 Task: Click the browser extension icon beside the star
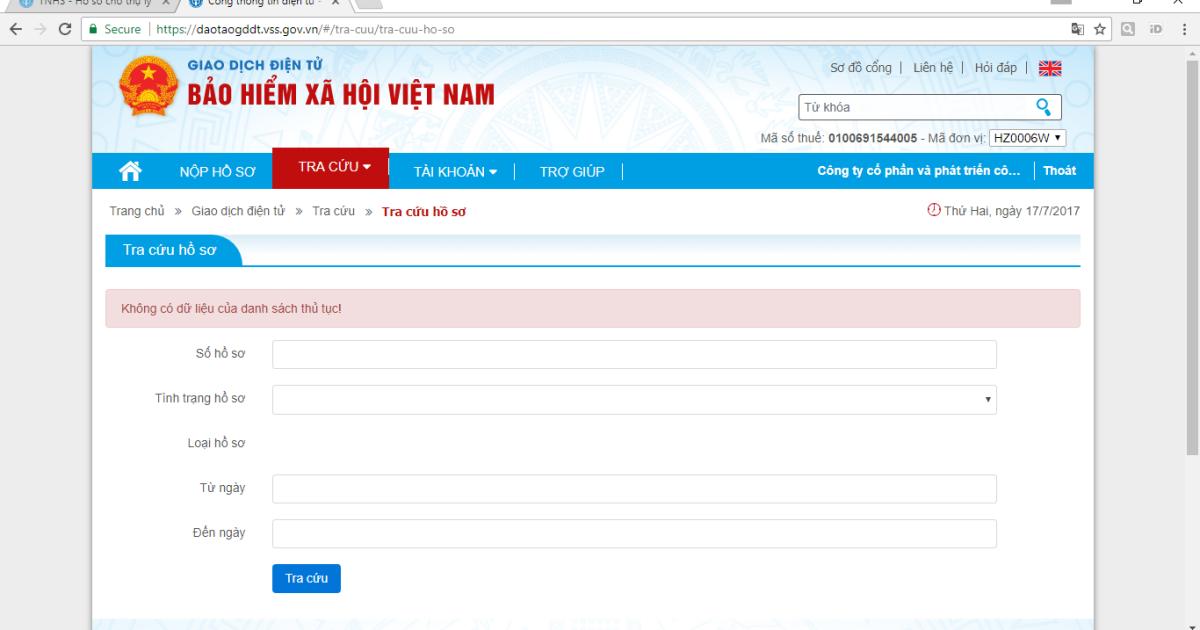pyautogui.click(x=1129, y=29)
